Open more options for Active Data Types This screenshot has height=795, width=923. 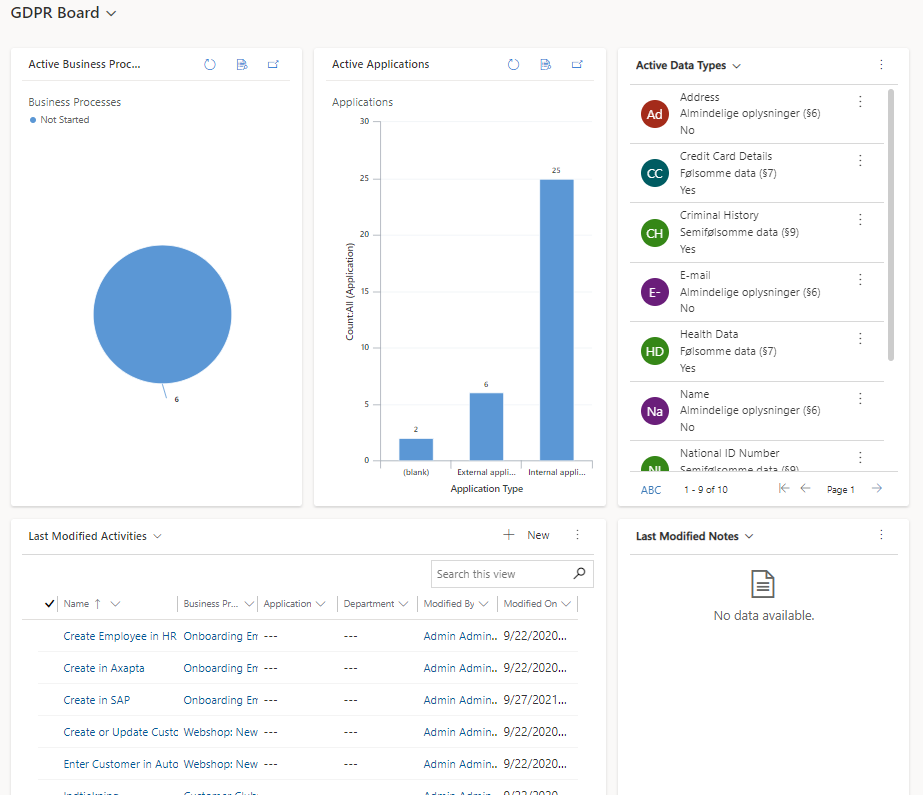tap(881, 65)
